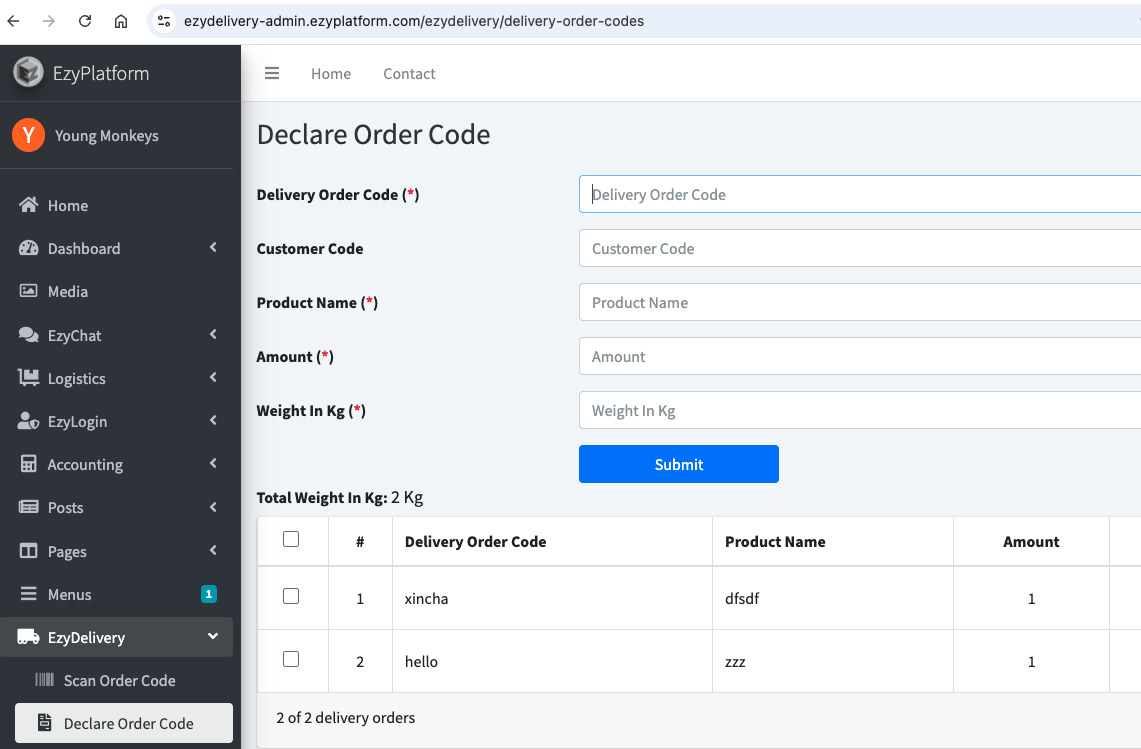Click the Scan Order Code barcode icon
1141x749 pixels.
point(45,681)
